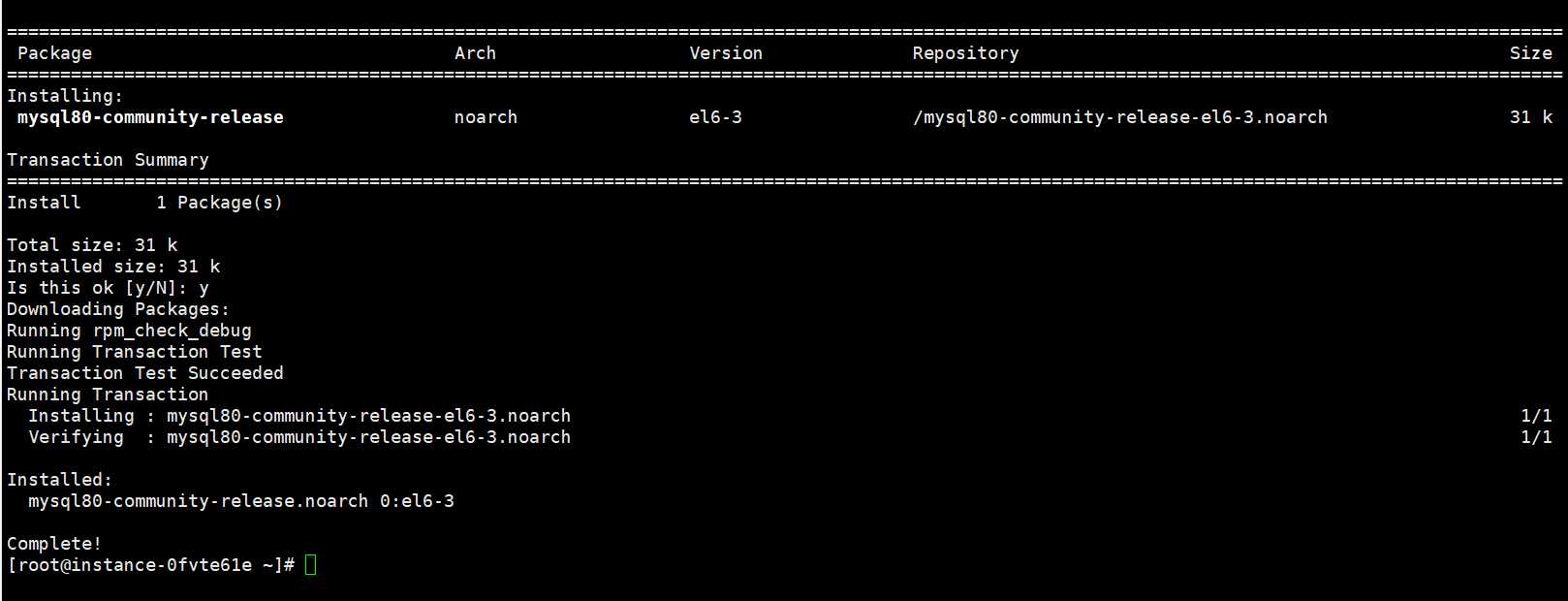Click the "noarch" value under Arch
This screenshot has height=601, width=1568.
coord(486,117)
